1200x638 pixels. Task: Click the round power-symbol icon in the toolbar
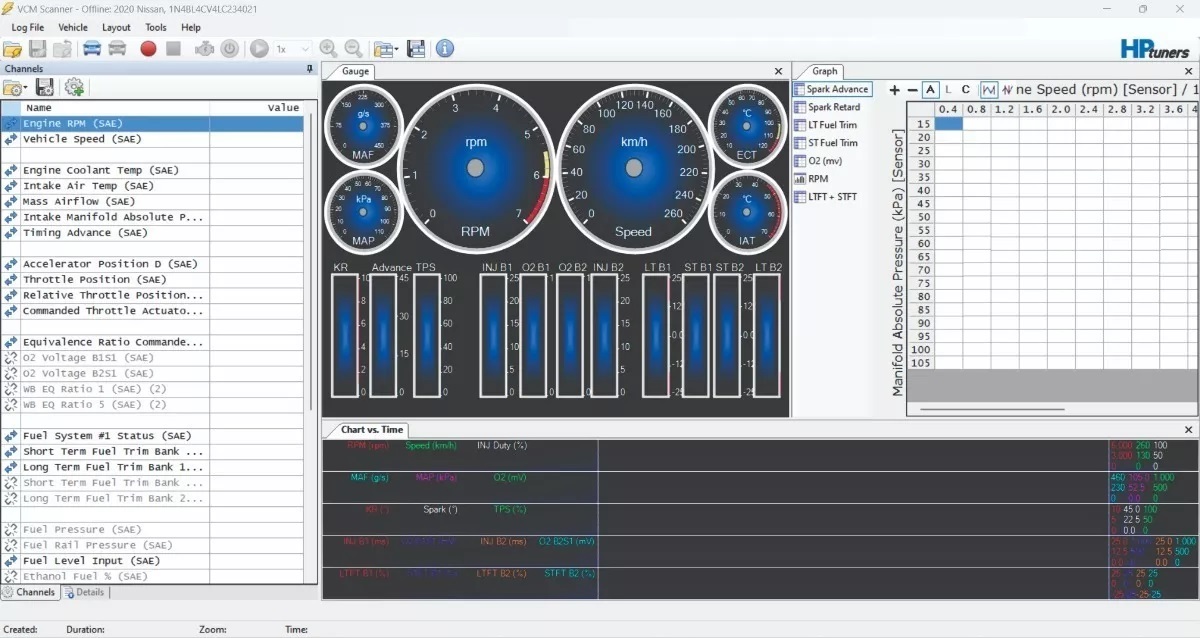229,48
